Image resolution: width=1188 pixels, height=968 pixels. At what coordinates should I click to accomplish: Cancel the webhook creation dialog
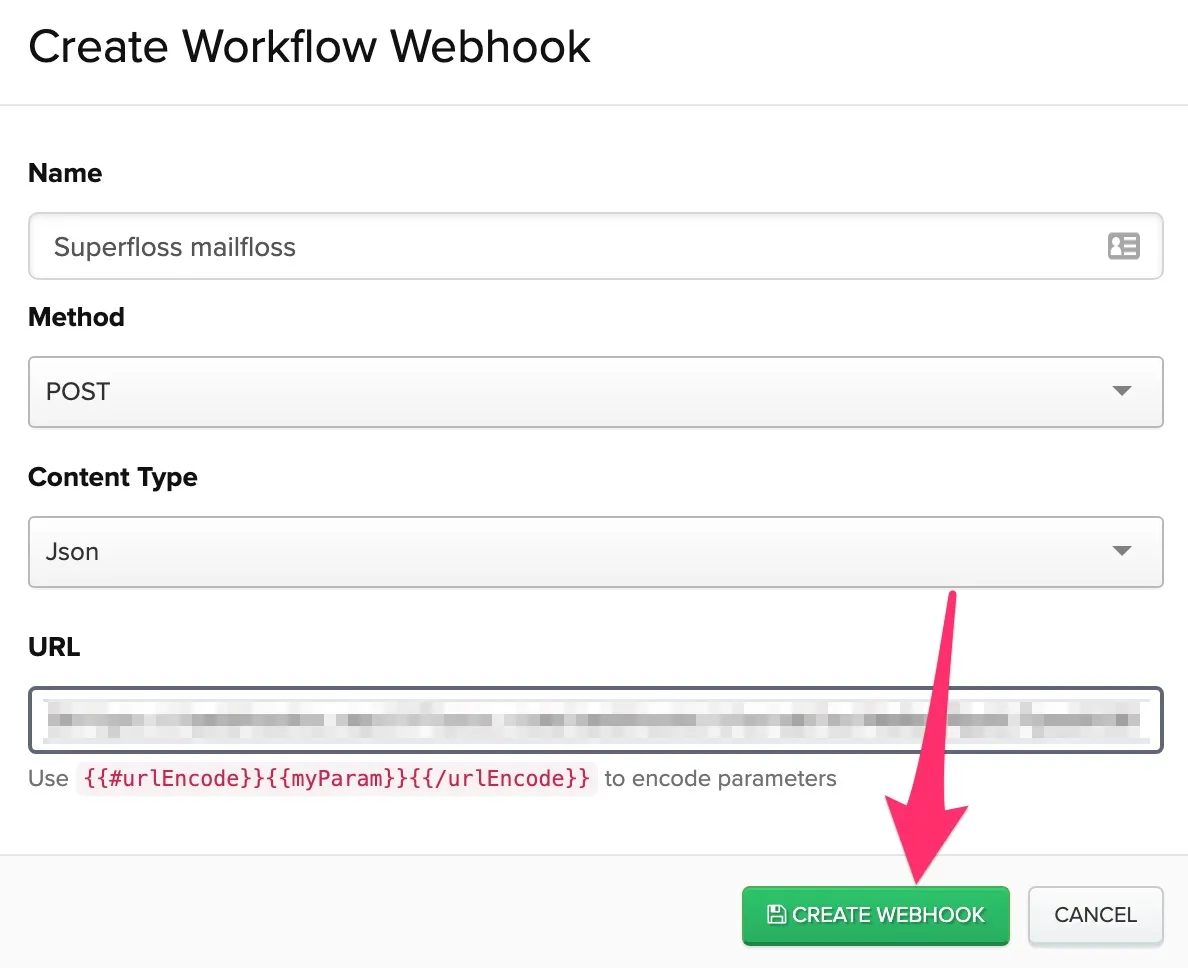[x=1096, y=915]
